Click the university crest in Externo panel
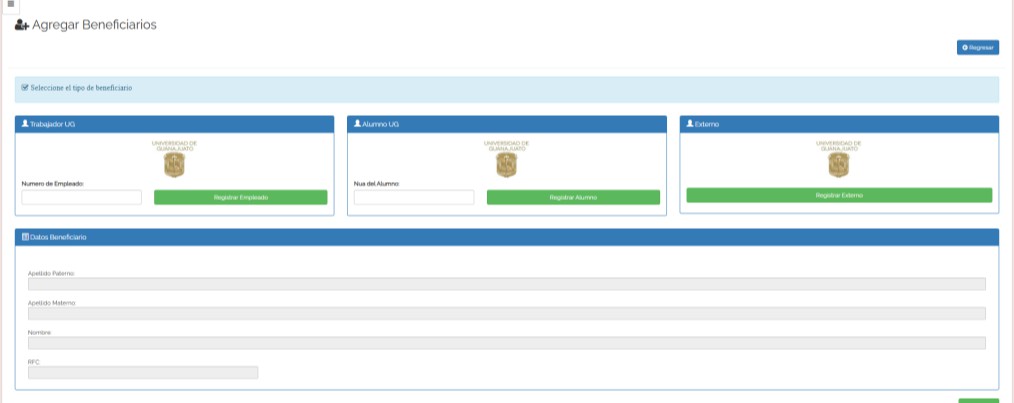The image size is (1014, 403). (838, 165)
